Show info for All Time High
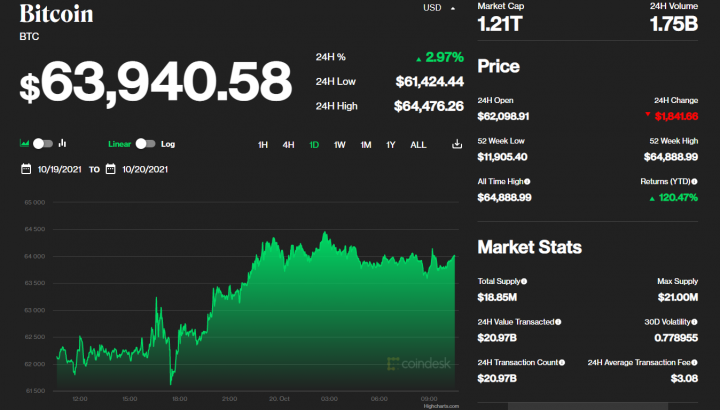 [527, 182]
